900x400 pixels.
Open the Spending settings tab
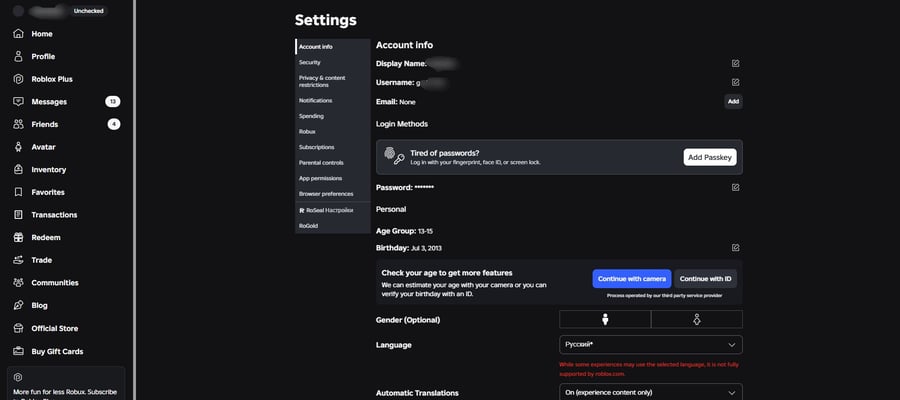coord(333,116)
